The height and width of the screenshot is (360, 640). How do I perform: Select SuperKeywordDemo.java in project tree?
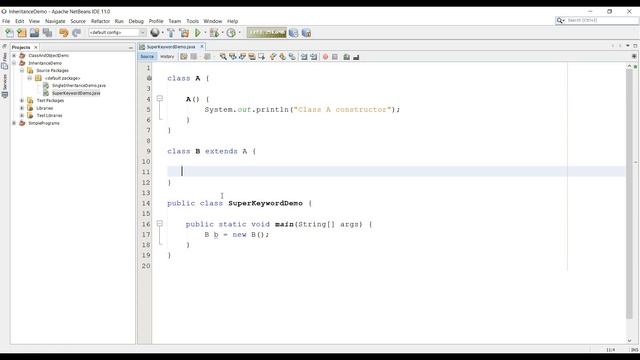coord(76,93)
